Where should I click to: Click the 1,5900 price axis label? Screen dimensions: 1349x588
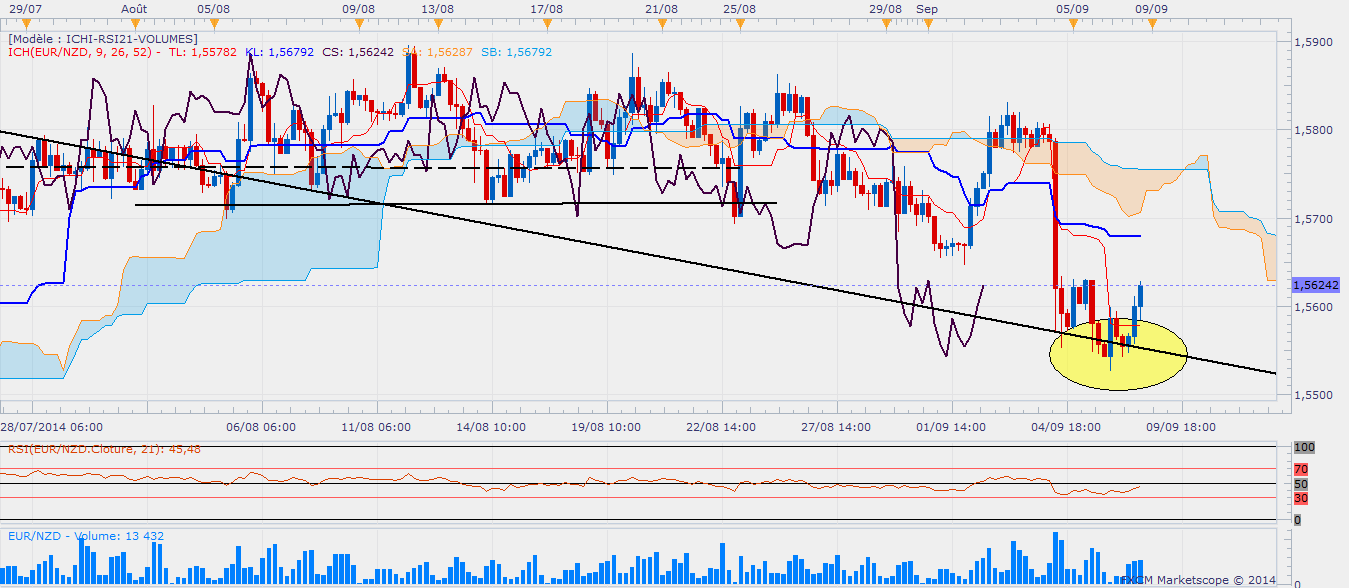1312,42
